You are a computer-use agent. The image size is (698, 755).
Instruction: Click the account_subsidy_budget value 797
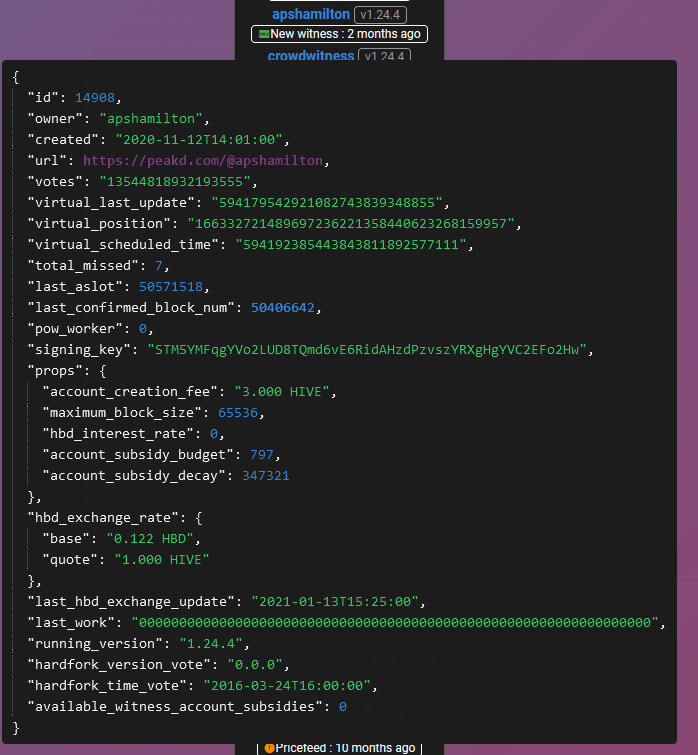pos(262,455)
